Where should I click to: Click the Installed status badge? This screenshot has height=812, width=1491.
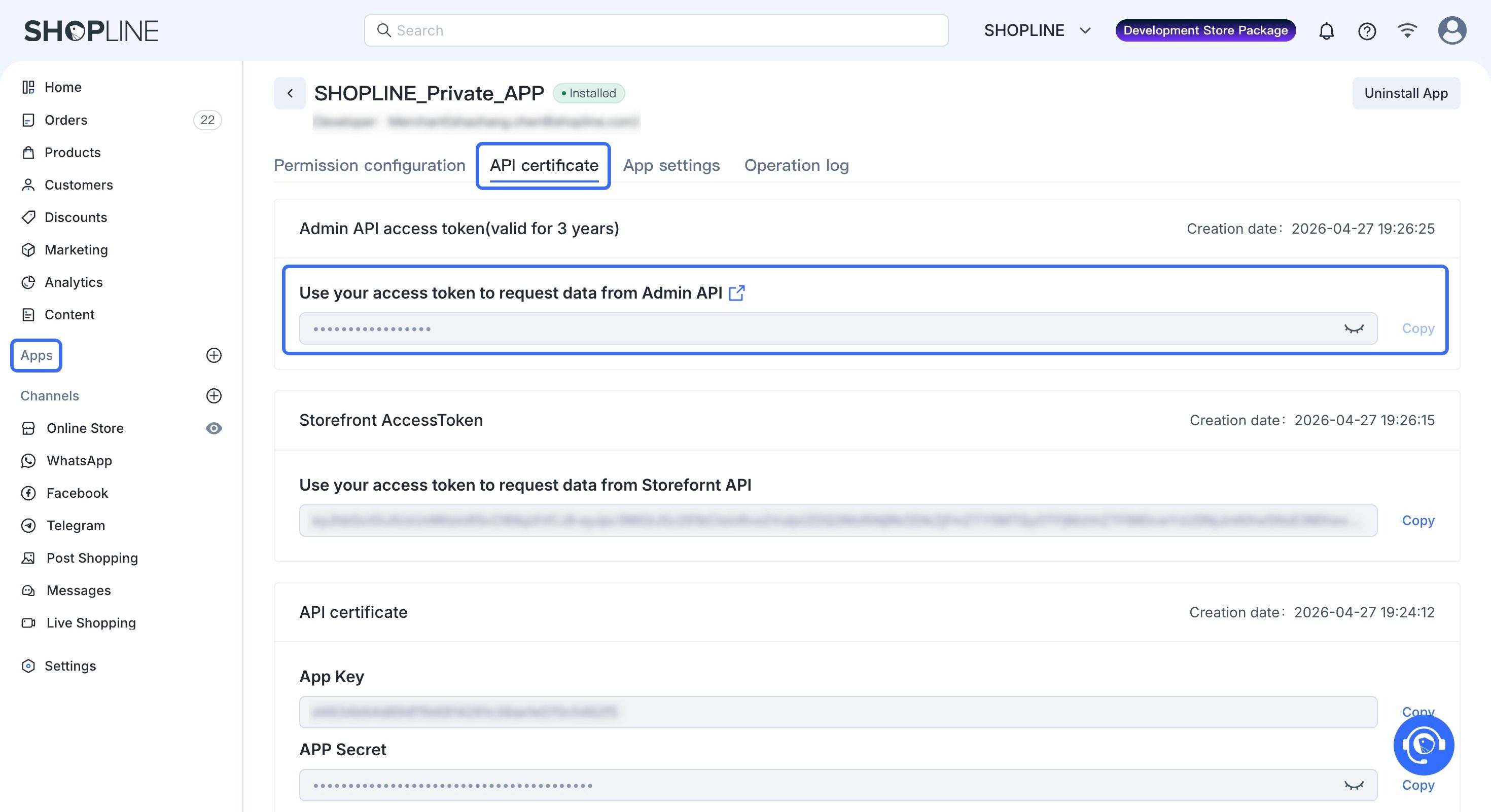pyautogui.click(x=589, y=93)
